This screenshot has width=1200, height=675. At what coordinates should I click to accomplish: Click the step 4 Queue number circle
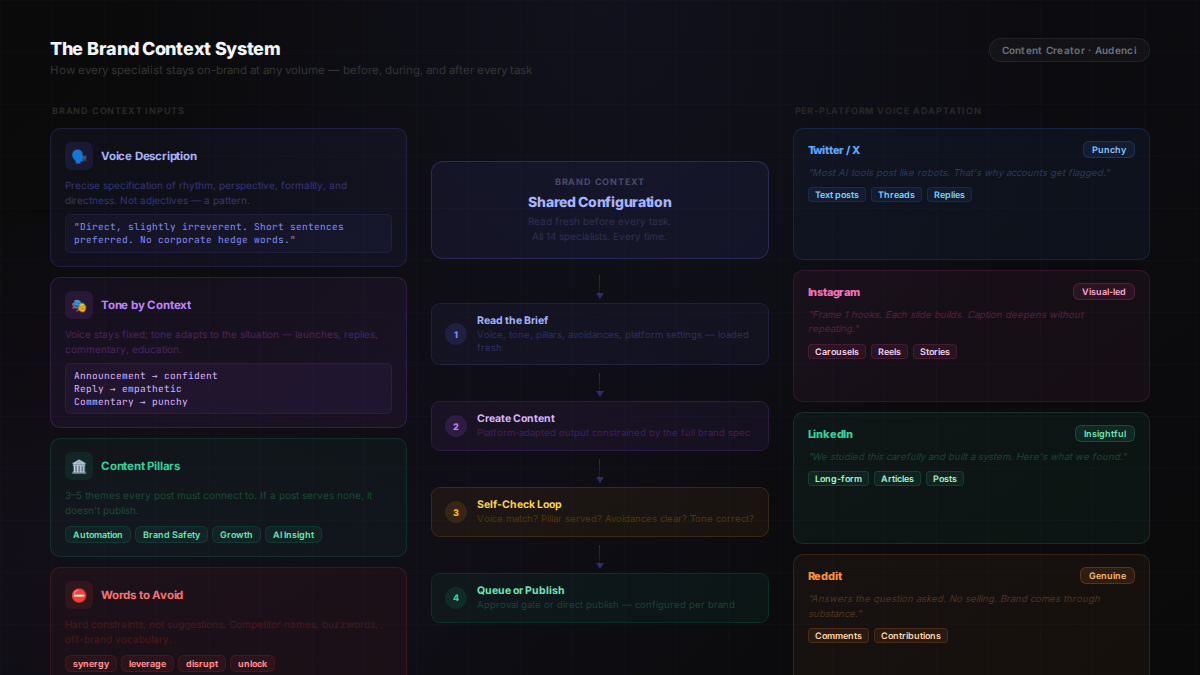point(456,598)
